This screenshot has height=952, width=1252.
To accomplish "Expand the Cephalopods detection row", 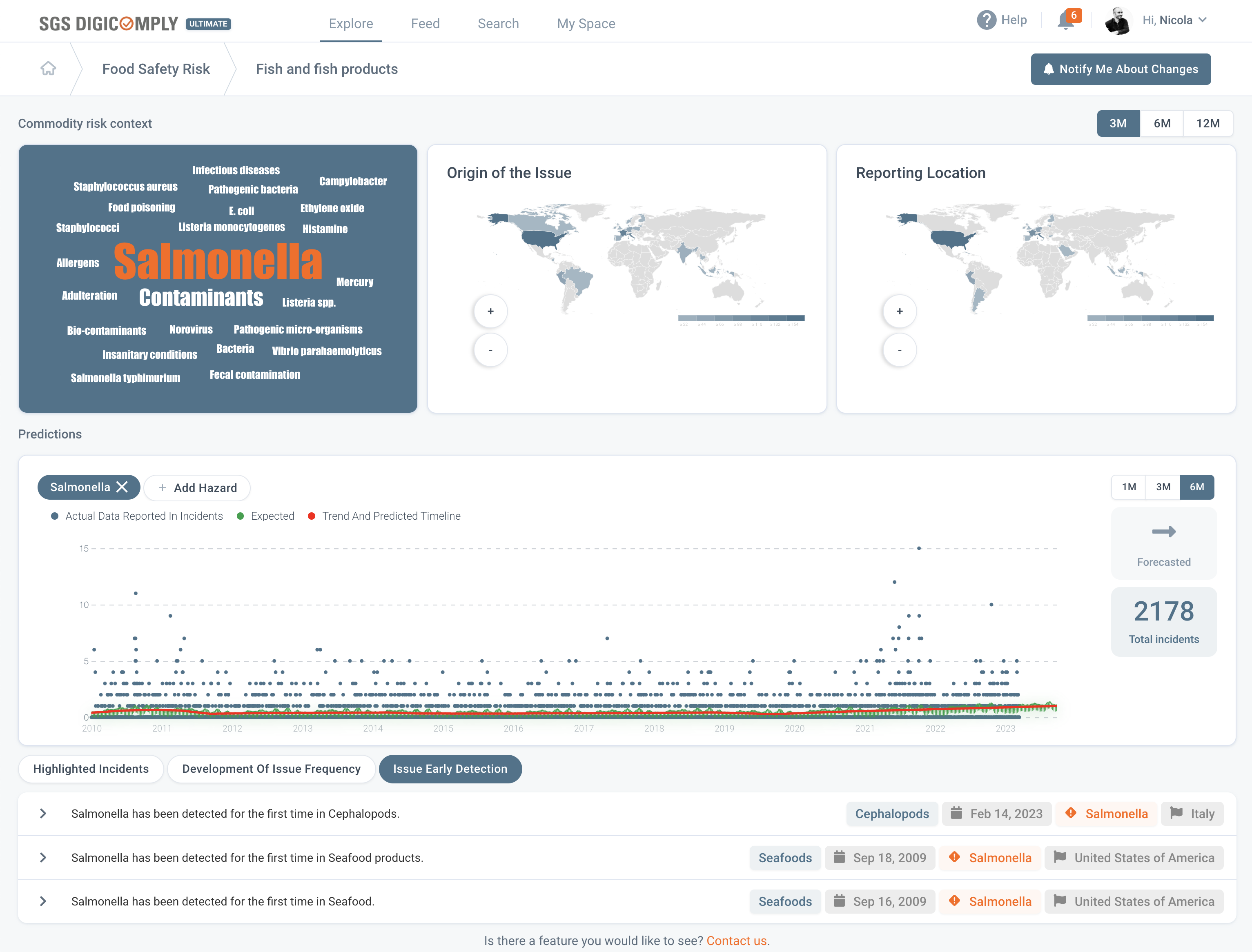I will click(x=43, y=814).
